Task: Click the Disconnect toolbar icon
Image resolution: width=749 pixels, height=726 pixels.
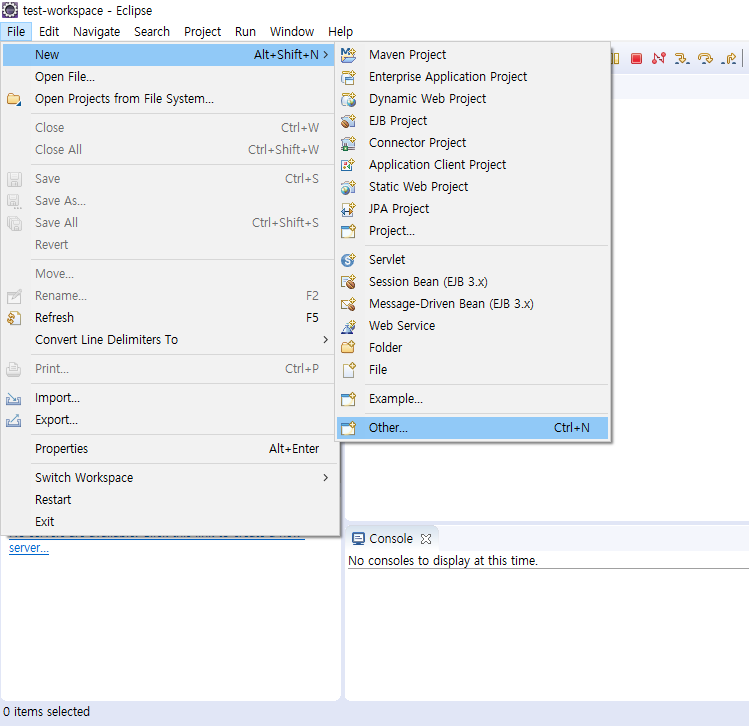Action: (659, 58)
